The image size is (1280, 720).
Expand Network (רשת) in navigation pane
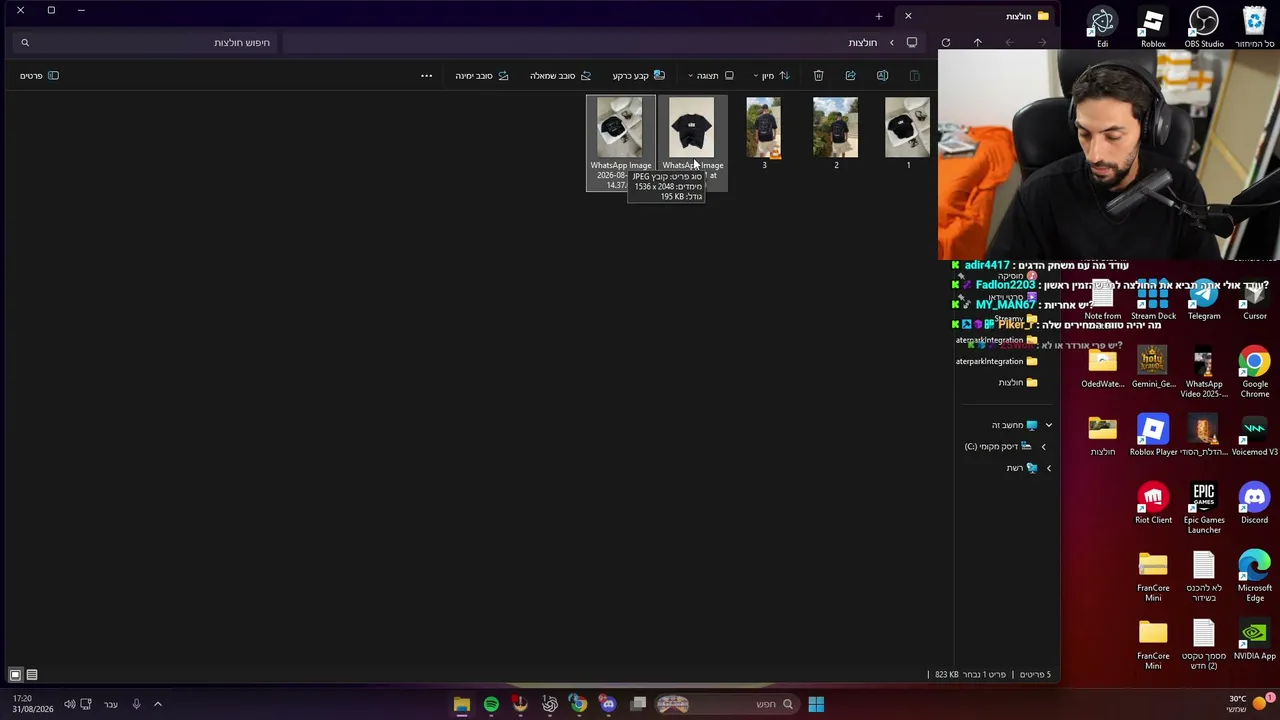tap(1048, 468)
